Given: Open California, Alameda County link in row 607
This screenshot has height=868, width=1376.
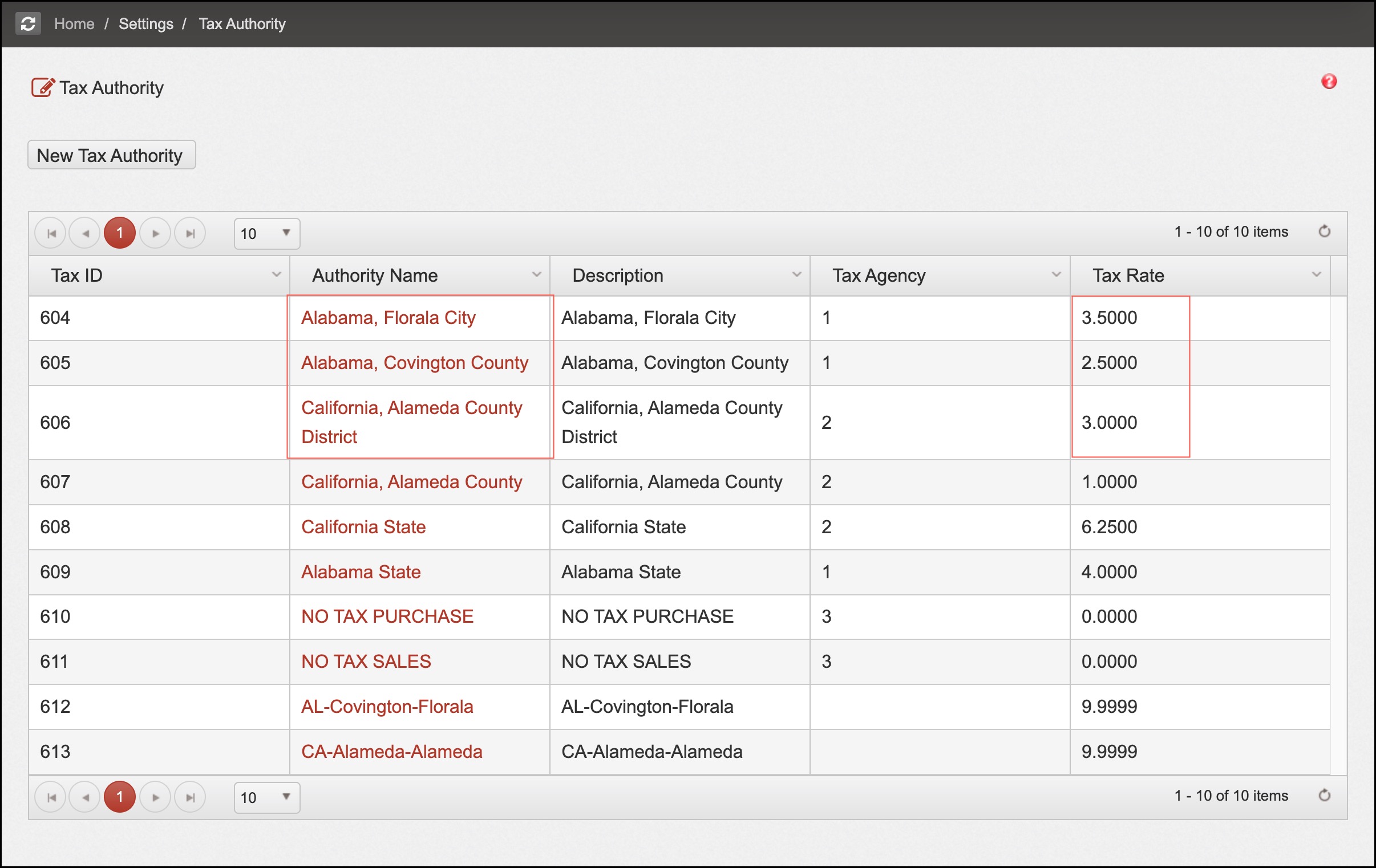Looking at the screenshot, I should (x=411, y=482).
